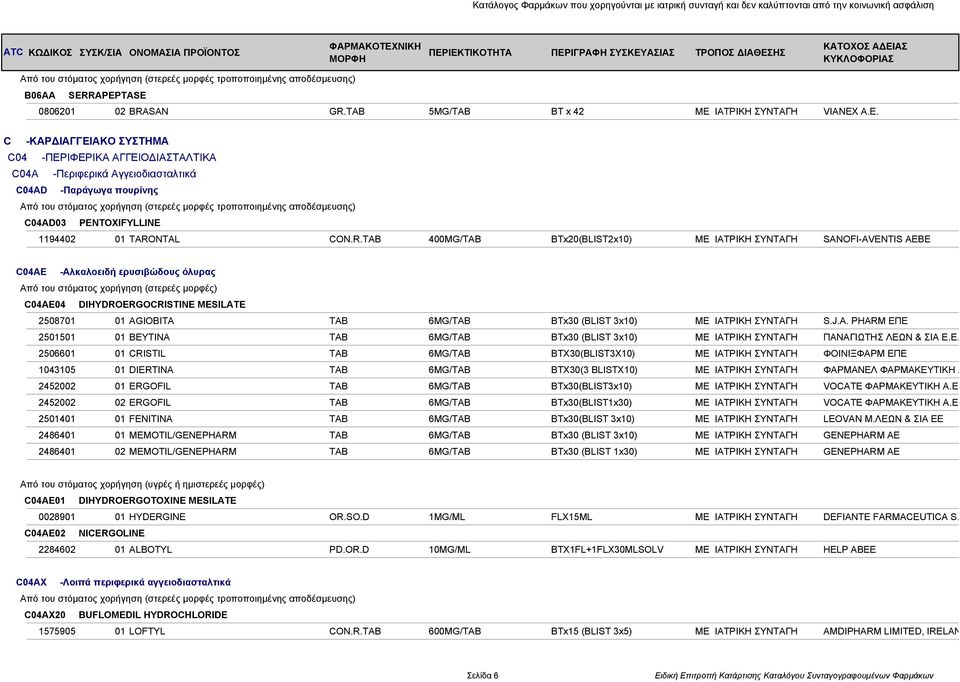Click the product name "BRASAN"
The image size is (960, 682).
pyautogui.click(x=149, y=111)
